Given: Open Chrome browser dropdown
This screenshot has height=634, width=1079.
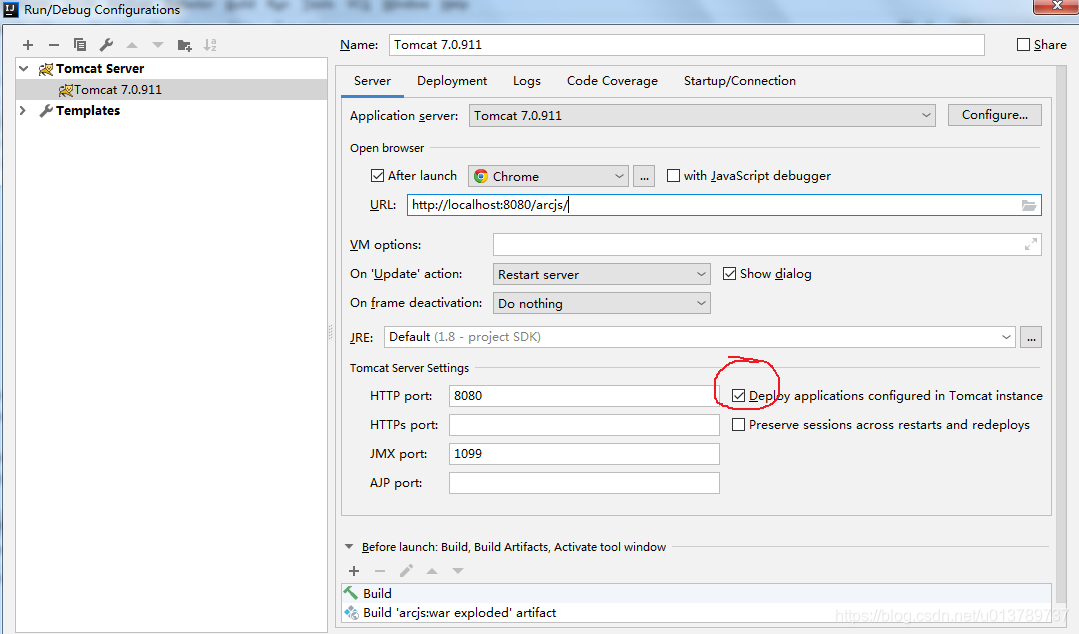Looking at the screenshot, I should click(x=548, y=176).
